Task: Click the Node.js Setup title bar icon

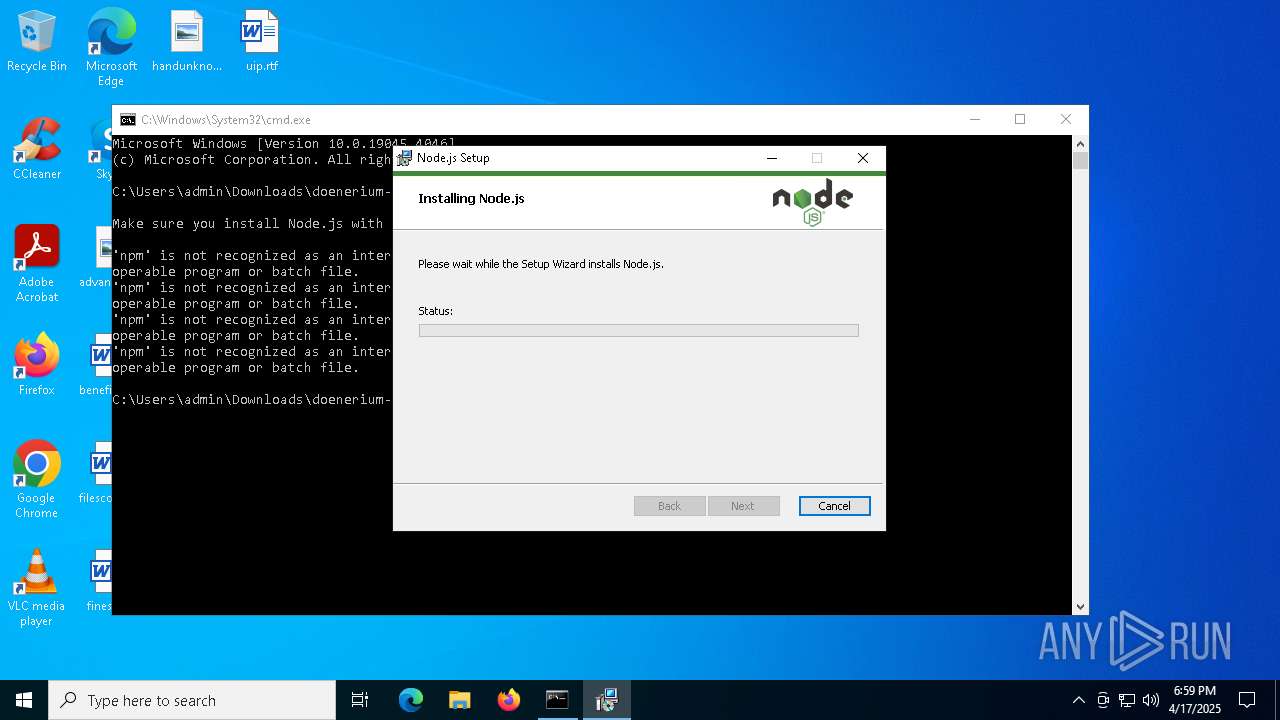Action: pyautogui.click(x=405, y=158)
